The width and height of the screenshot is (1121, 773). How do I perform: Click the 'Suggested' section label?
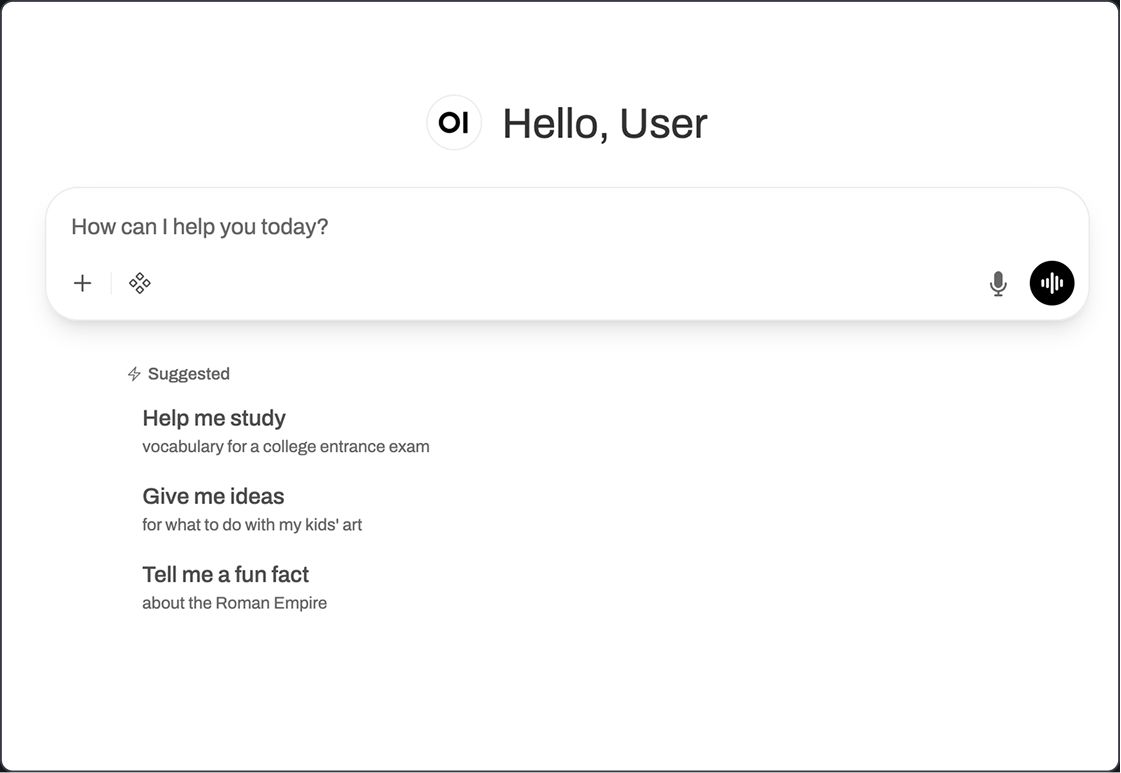(x=189, y=374)
